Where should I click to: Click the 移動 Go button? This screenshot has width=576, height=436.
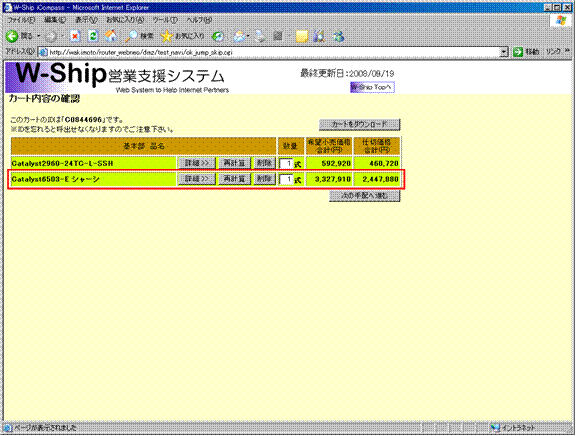pos(526,52)
